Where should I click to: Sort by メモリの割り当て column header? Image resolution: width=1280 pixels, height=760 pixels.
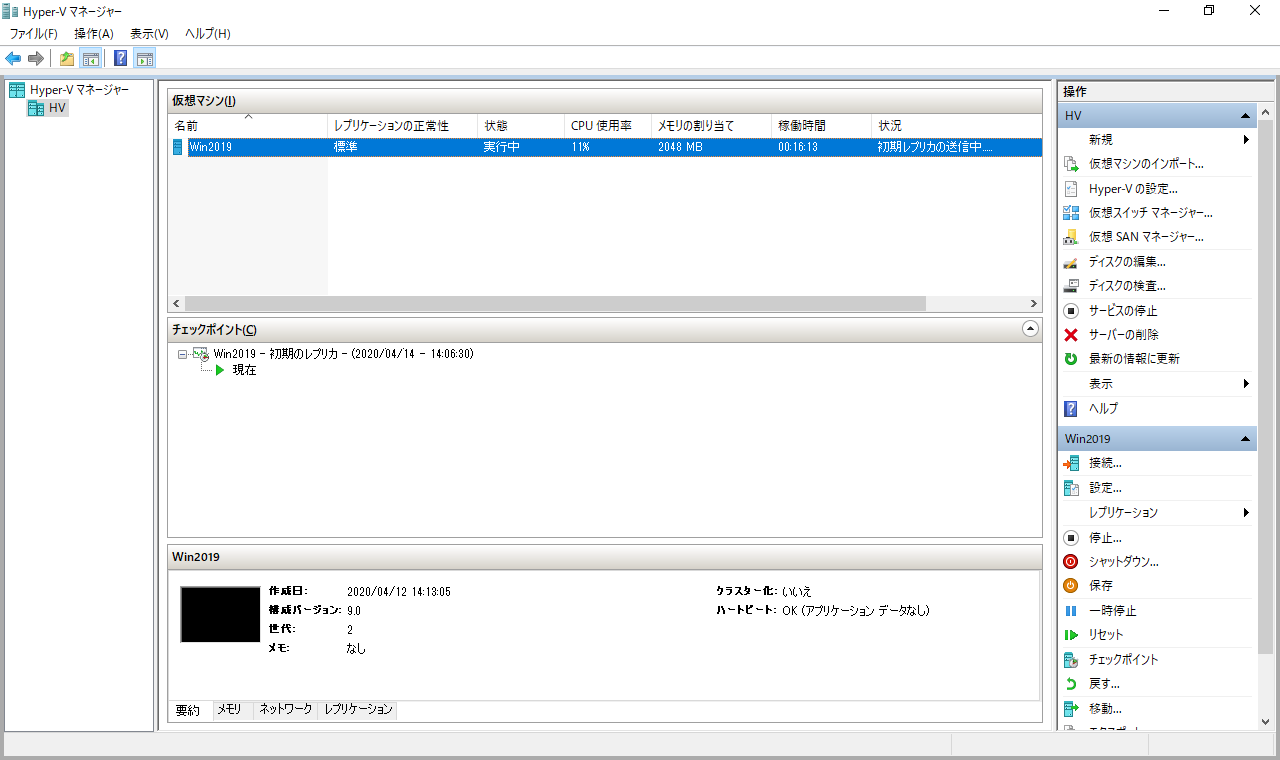[712, 126]
